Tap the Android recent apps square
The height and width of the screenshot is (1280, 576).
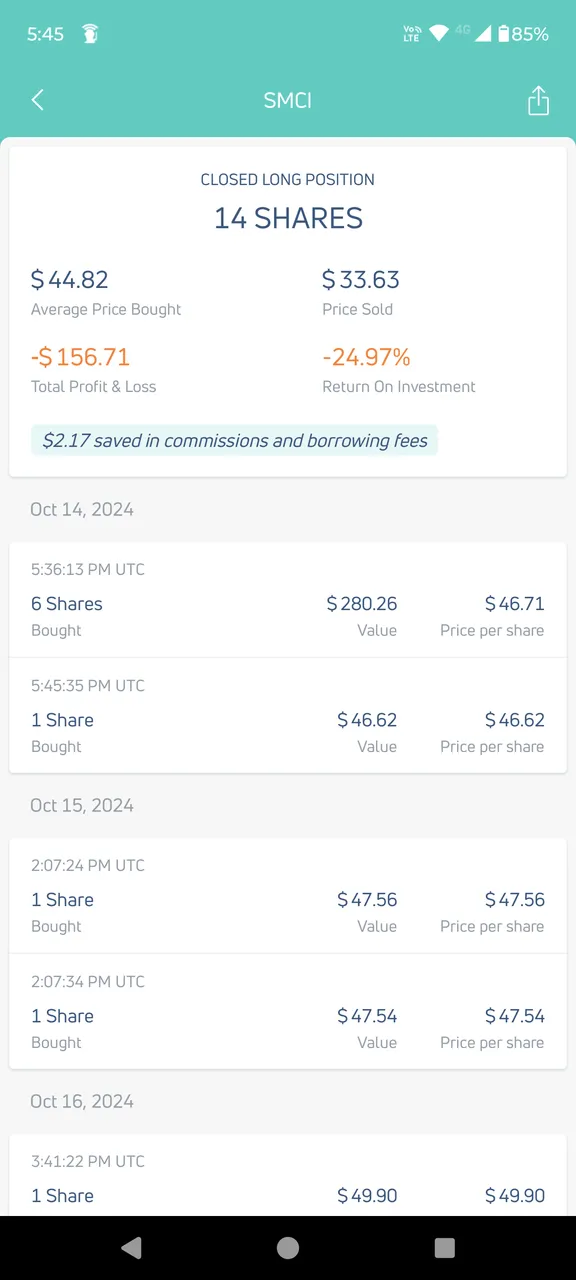(x=445, y=1247)
